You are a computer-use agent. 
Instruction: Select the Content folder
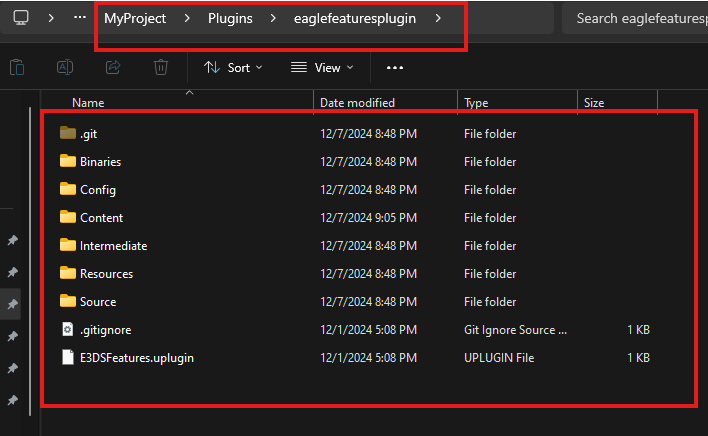point(101,217)
